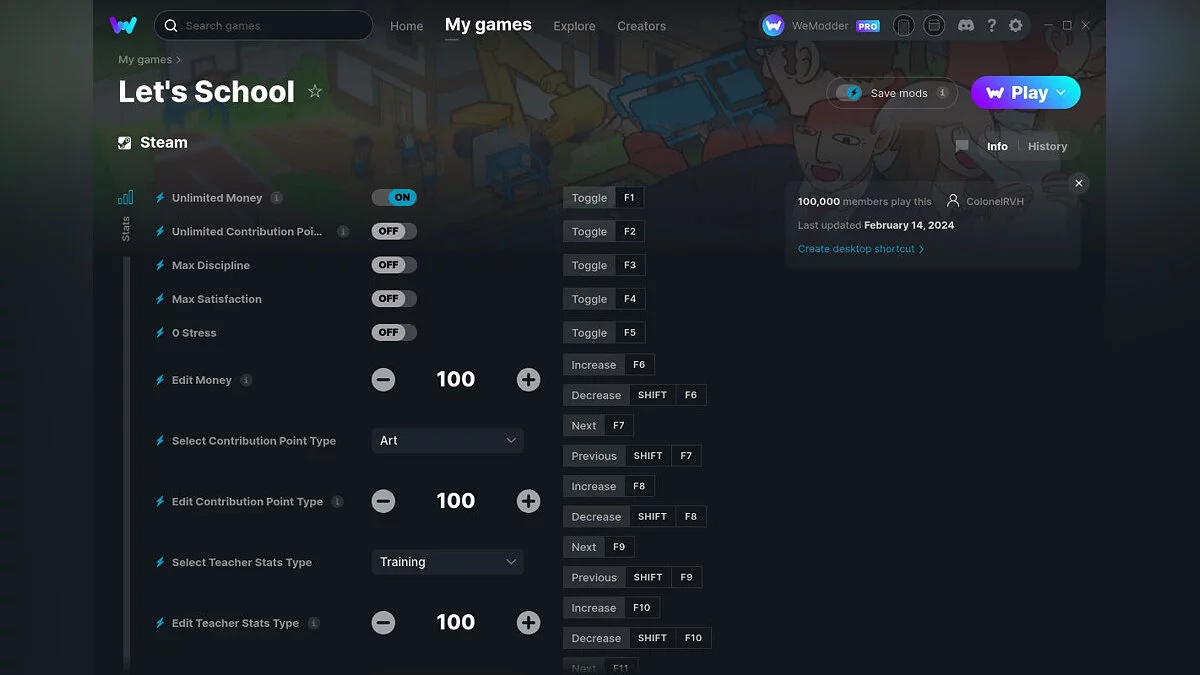Screen dimensions: 1200x675
Task: Click the Next F7 hotkey button
Action: click(598, 426)
